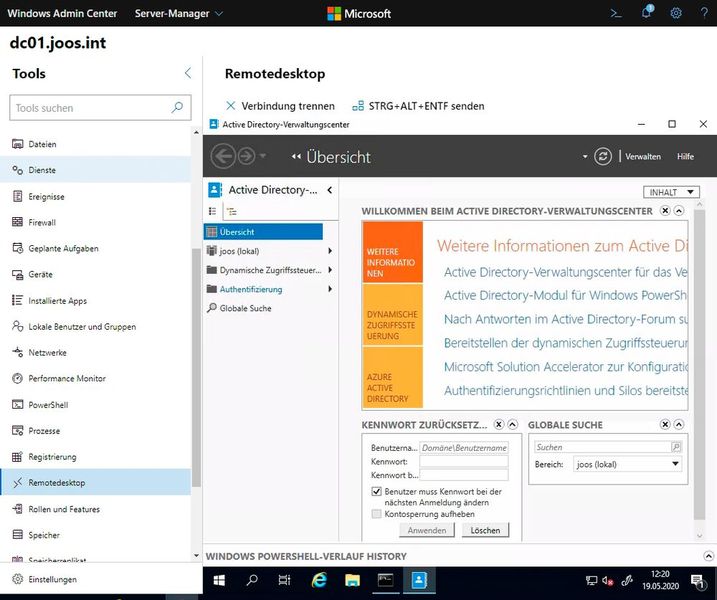Expand Windows PowerShell-Verlauf history panel

pos(708,556)
